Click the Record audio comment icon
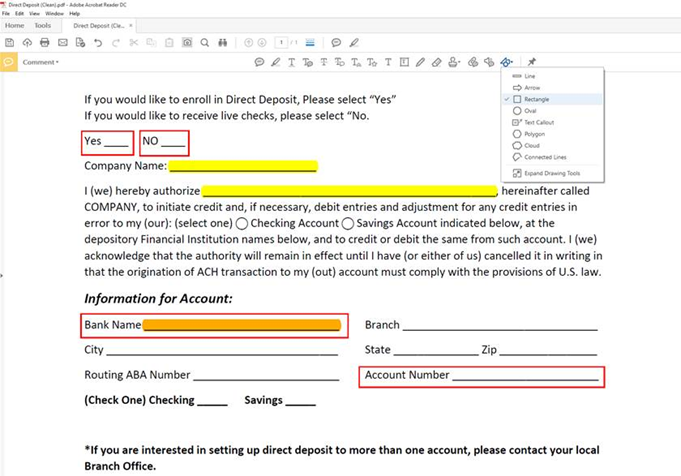The height and width of the screenshot is (476, 681). 489,62
